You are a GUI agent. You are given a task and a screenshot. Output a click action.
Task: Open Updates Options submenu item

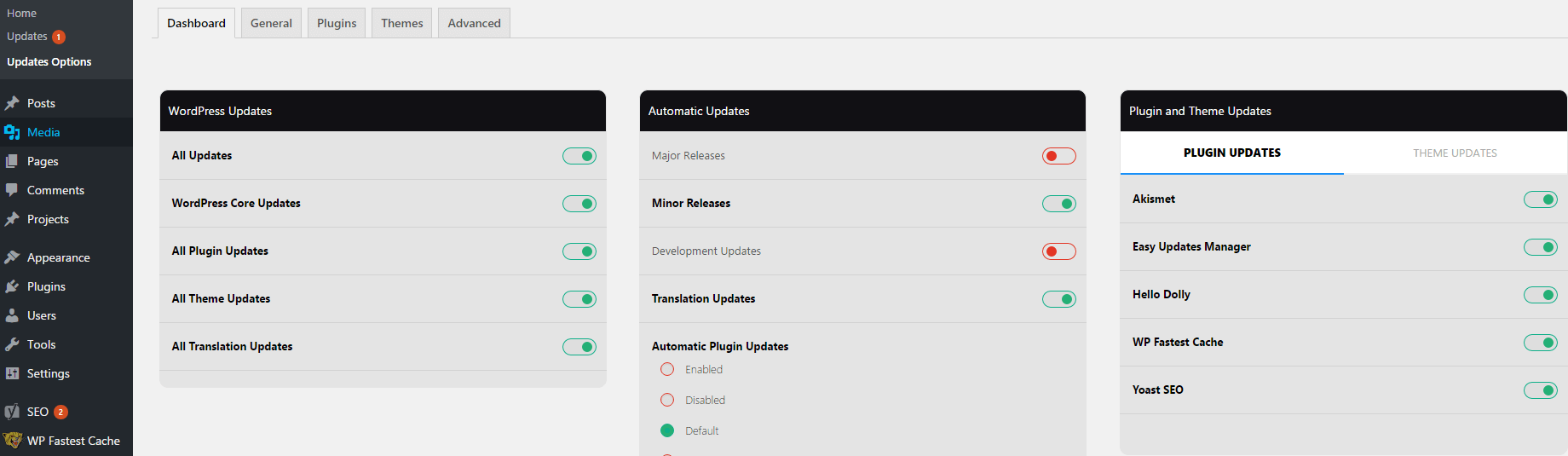point(49,61)
